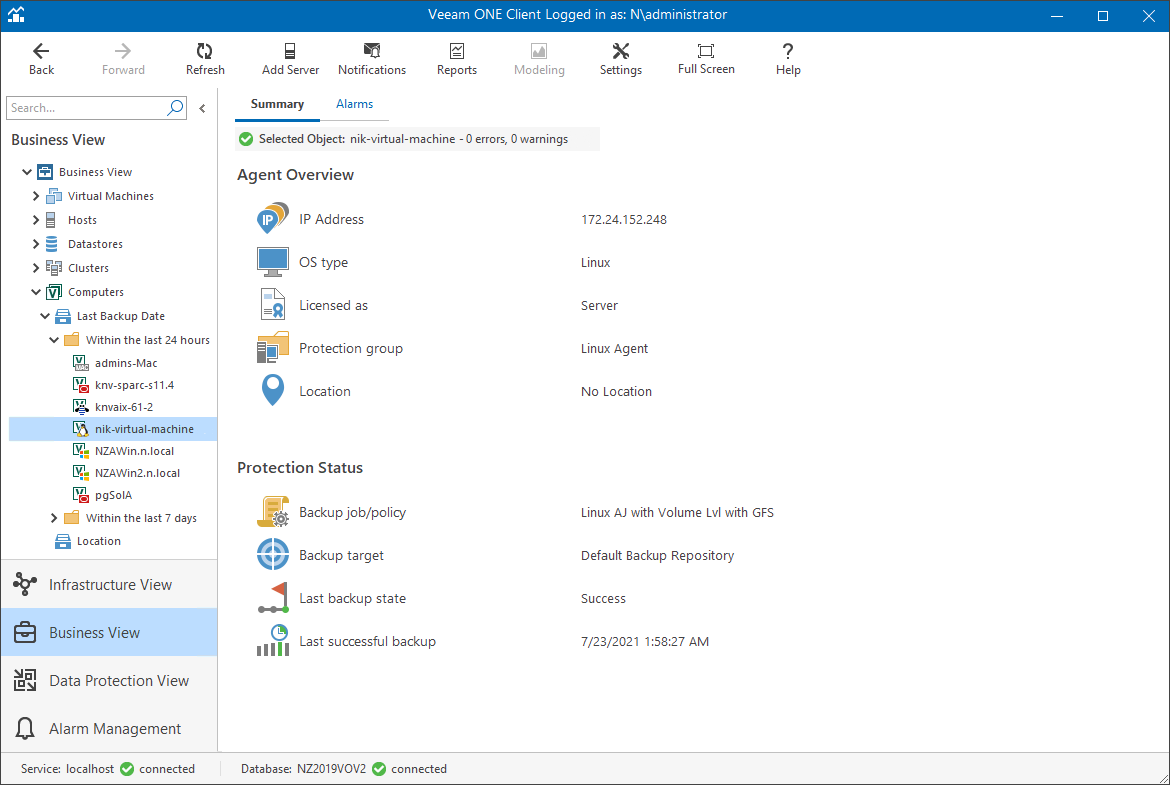
Task: Open the Infrastructure View pane
Action: tap(110, 584)
